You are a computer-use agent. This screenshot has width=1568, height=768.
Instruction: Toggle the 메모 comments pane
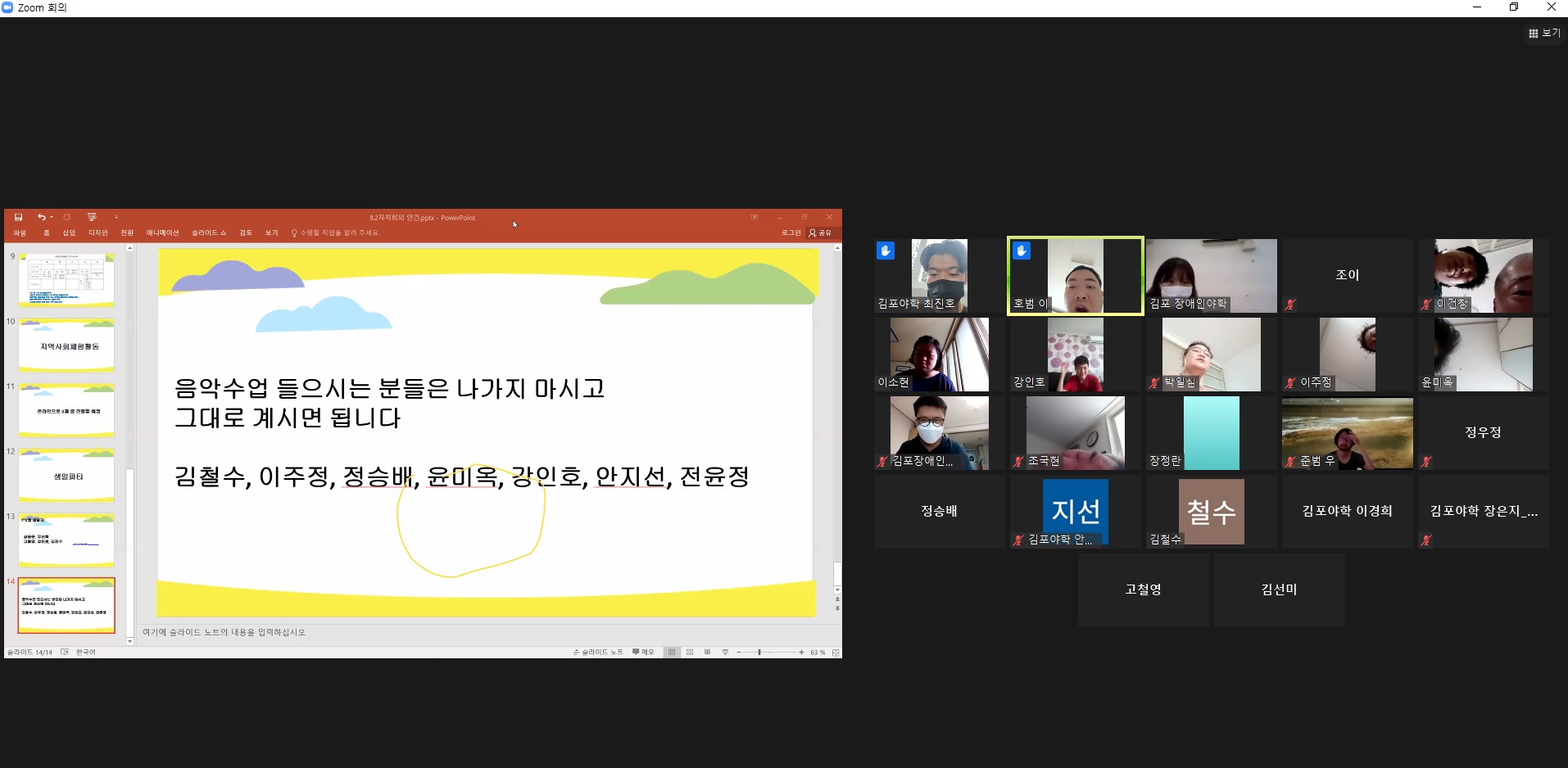[643, 653]
